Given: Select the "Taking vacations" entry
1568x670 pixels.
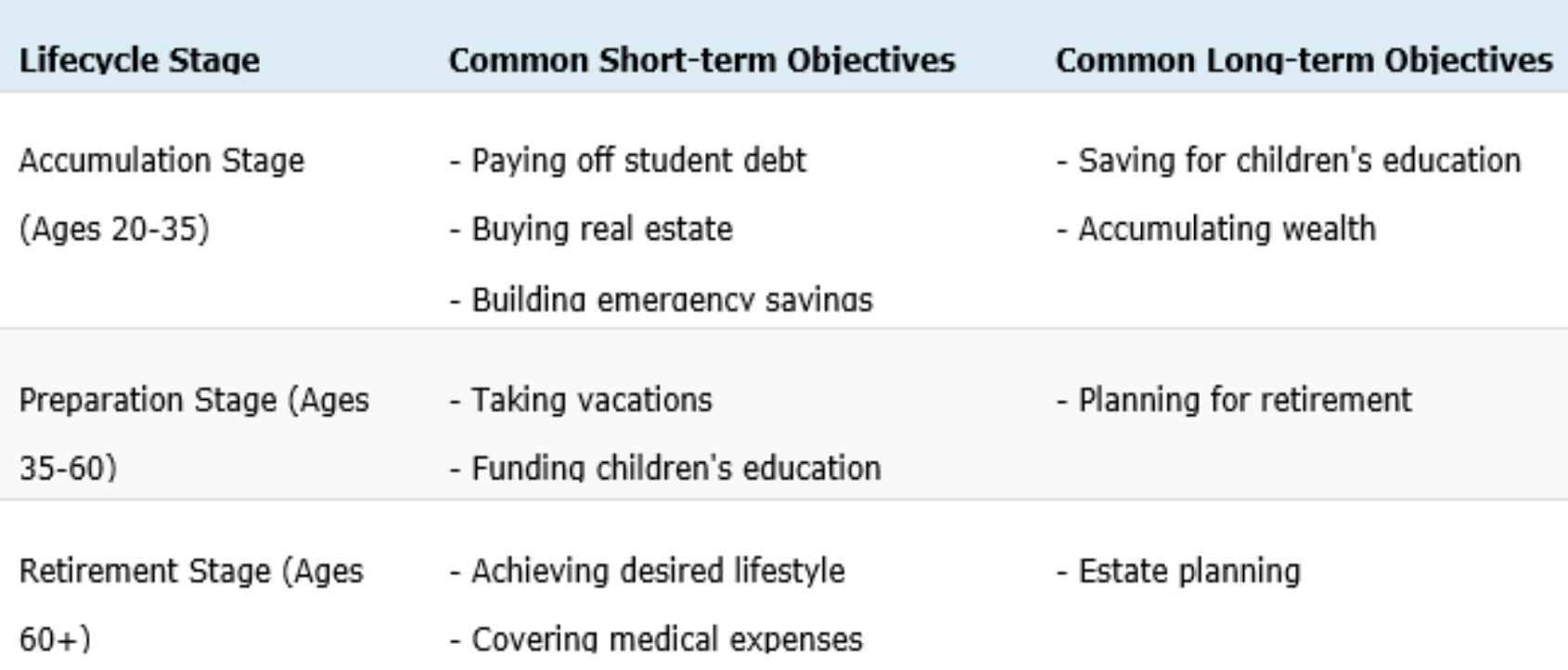Looking at the screenshot, I should [x=591, y=400].
